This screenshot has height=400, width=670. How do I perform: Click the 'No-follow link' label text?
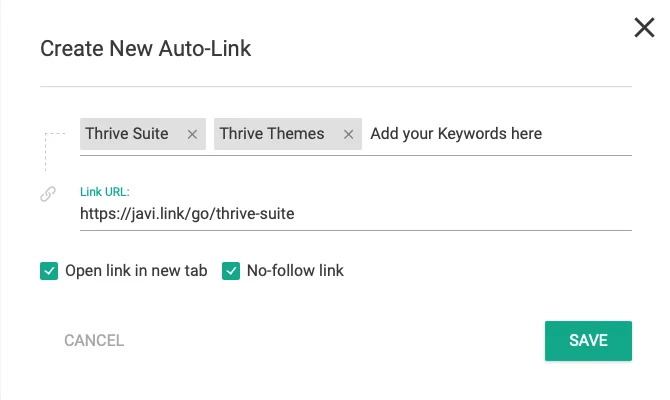295,271
